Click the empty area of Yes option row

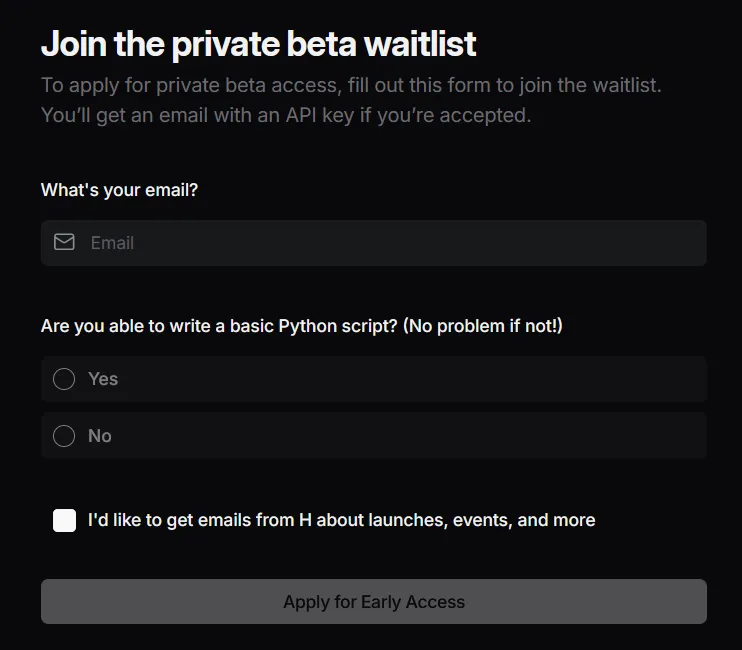click(412, 379)
